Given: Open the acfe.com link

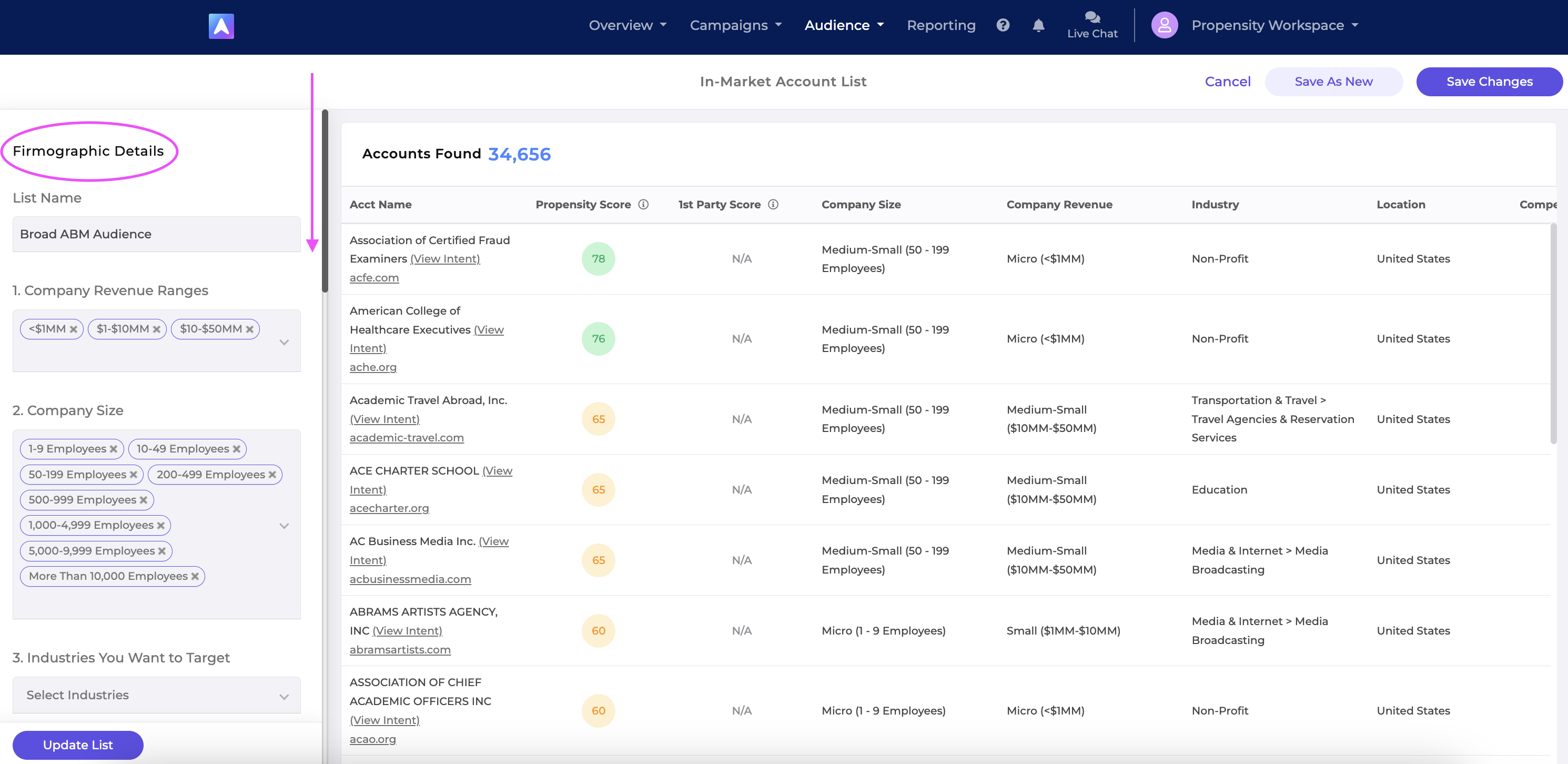Looking at the screenshot, I should click(x=375, y=278).
